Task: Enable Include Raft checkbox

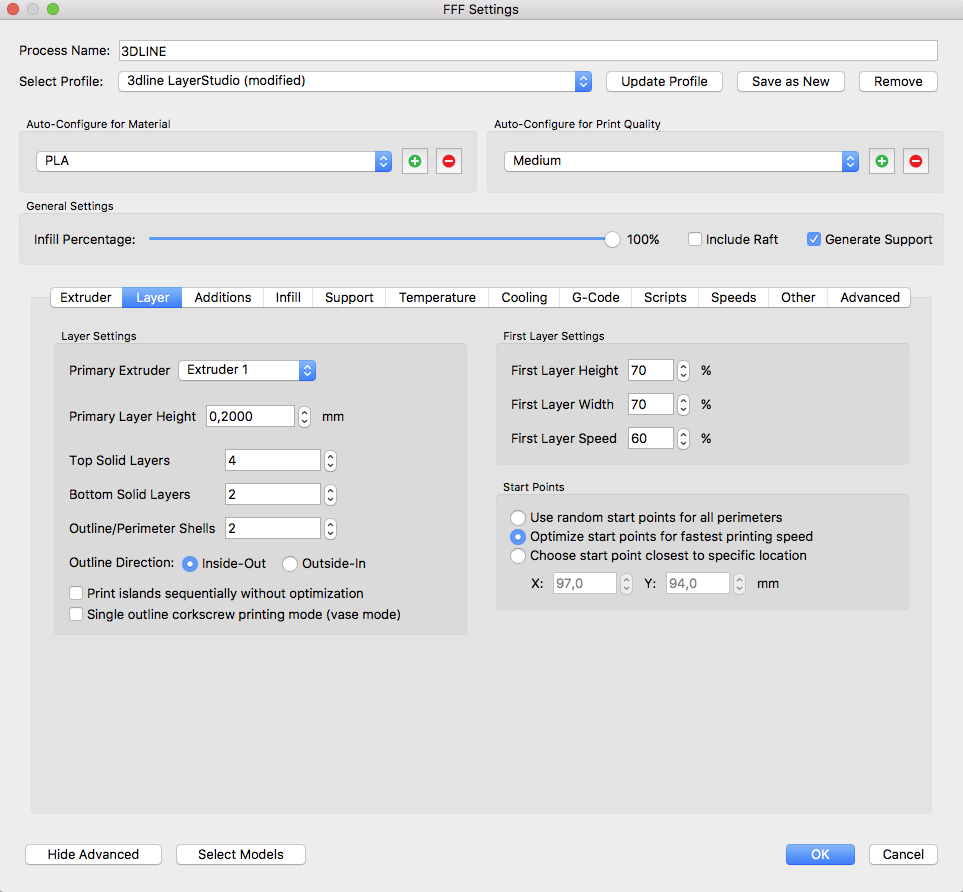Action: pyautogui.click(x=695, y=239)
